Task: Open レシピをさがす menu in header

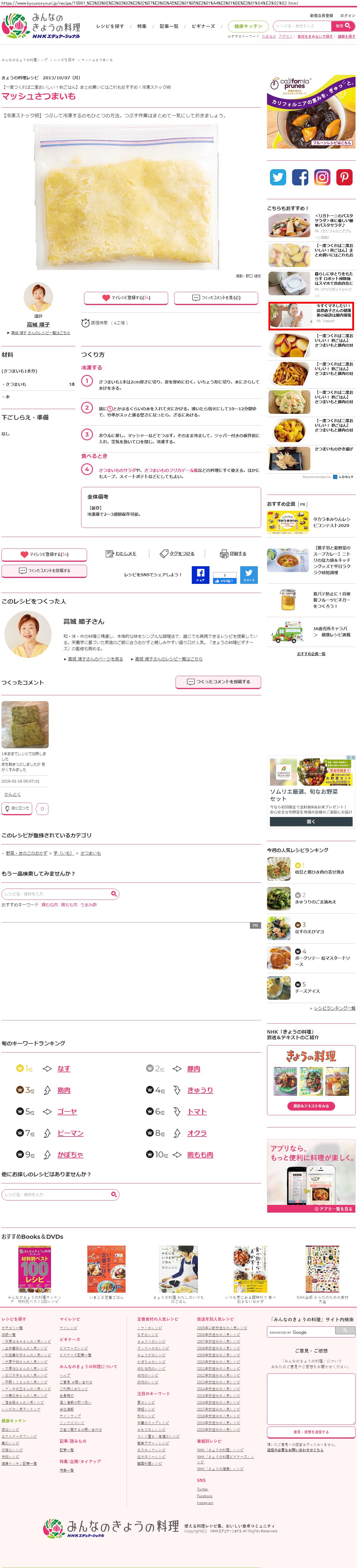Action: [110, 26]
